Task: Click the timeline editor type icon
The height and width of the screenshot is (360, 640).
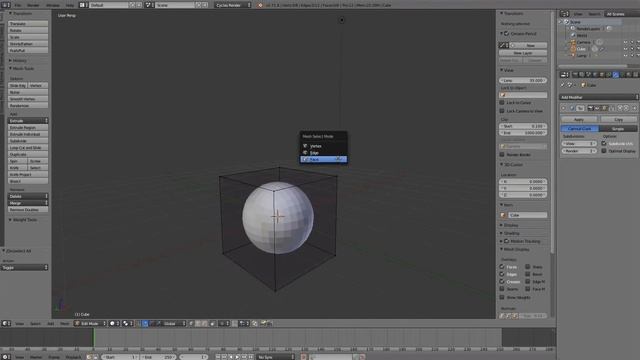Action: pyautogui.click(x=6, y=357)
